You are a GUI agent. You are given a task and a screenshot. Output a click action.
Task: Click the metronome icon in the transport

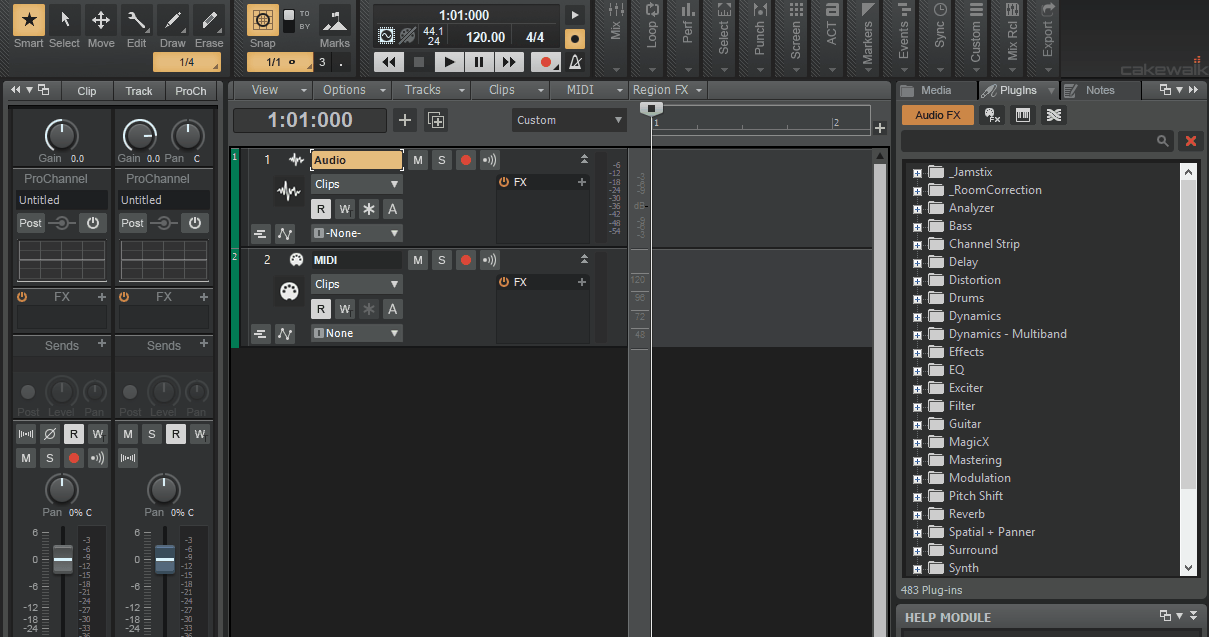(x=575, y=62)
